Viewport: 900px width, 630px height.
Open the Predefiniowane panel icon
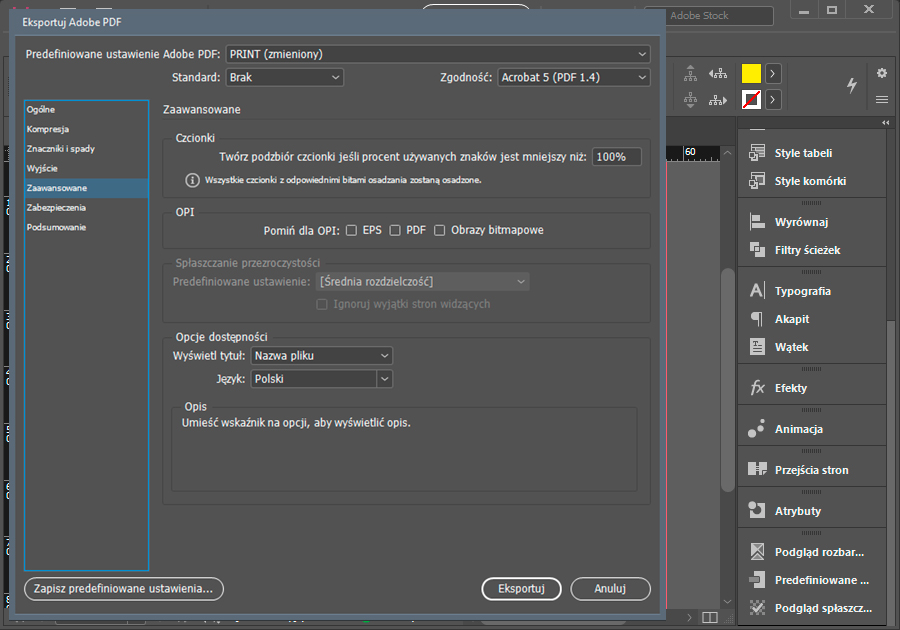pos(757,580)
